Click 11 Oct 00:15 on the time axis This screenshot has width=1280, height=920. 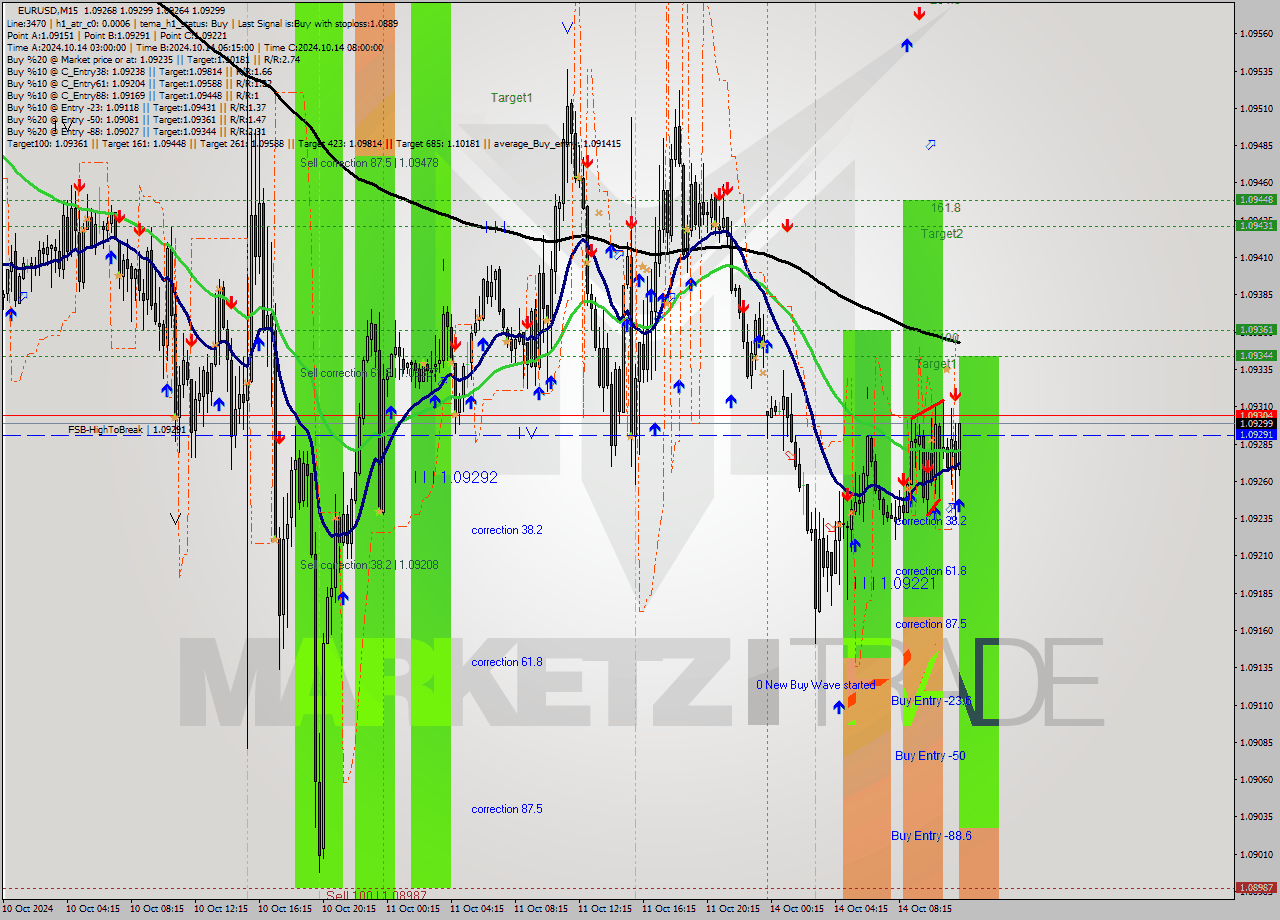413,910
